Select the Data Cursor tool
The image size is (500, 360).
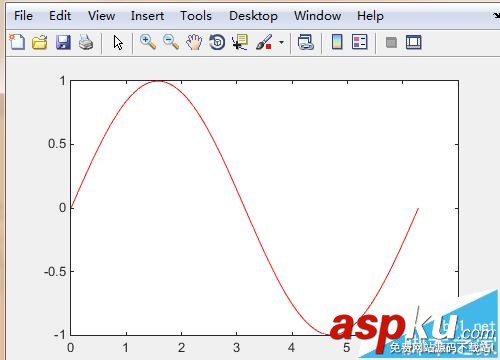click(x=240, y=42)
